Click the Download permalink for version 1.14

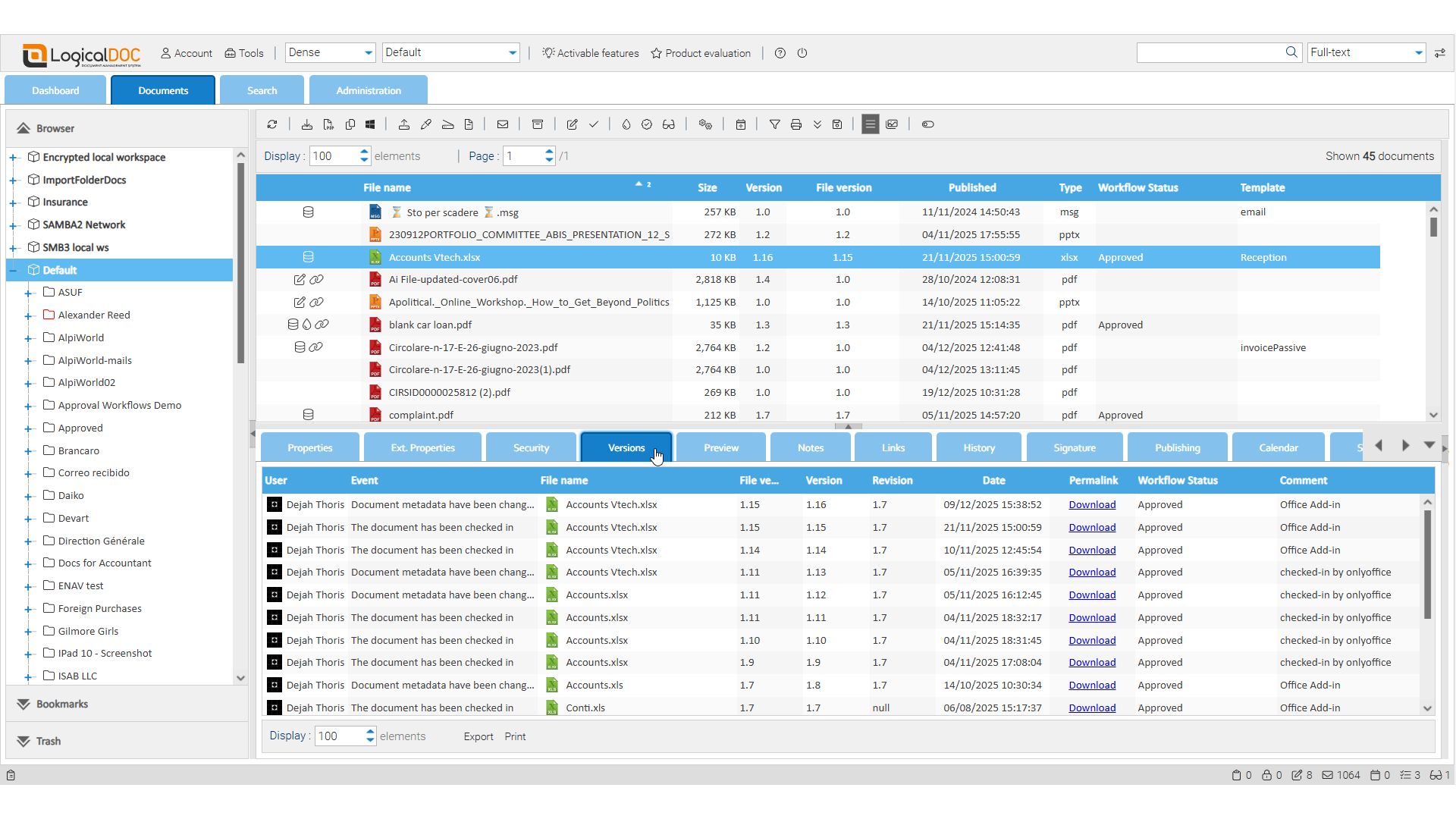1092,550
